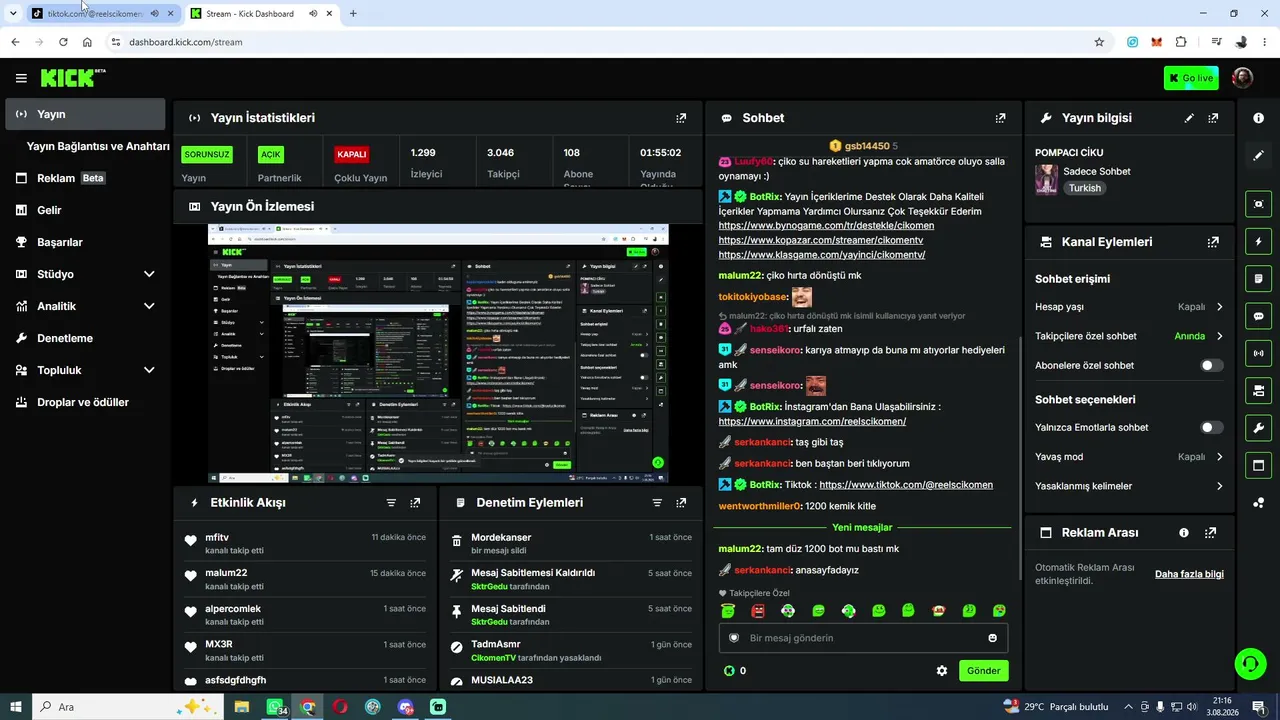Pop out the Etkinlik Akışı panel
Image resolution: width=1280 pixels, height=720 pixels.
point(415,503)
